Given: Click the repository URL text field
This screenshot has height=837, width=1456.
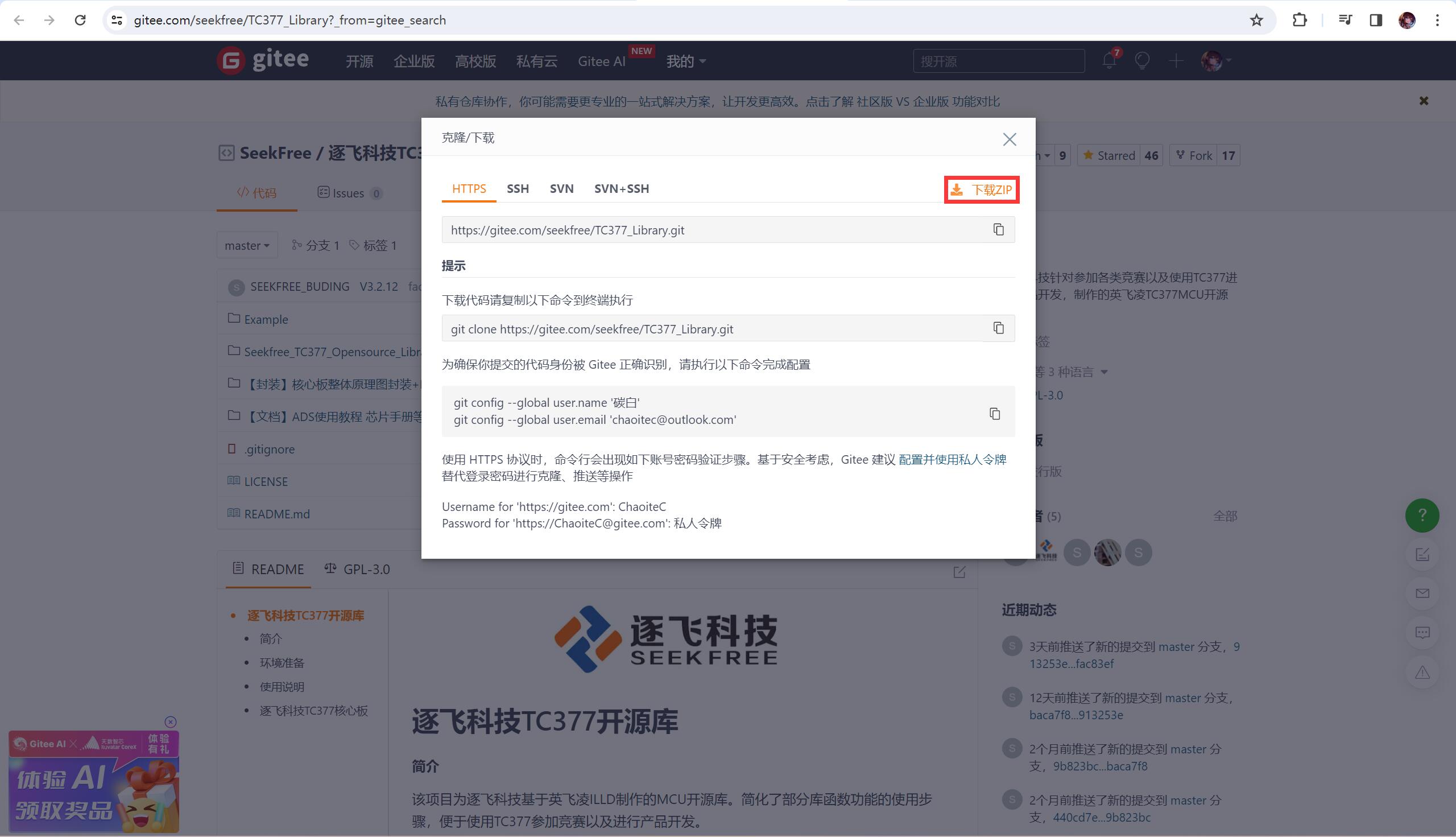Looking at the screenshot, I should (712, 230).
